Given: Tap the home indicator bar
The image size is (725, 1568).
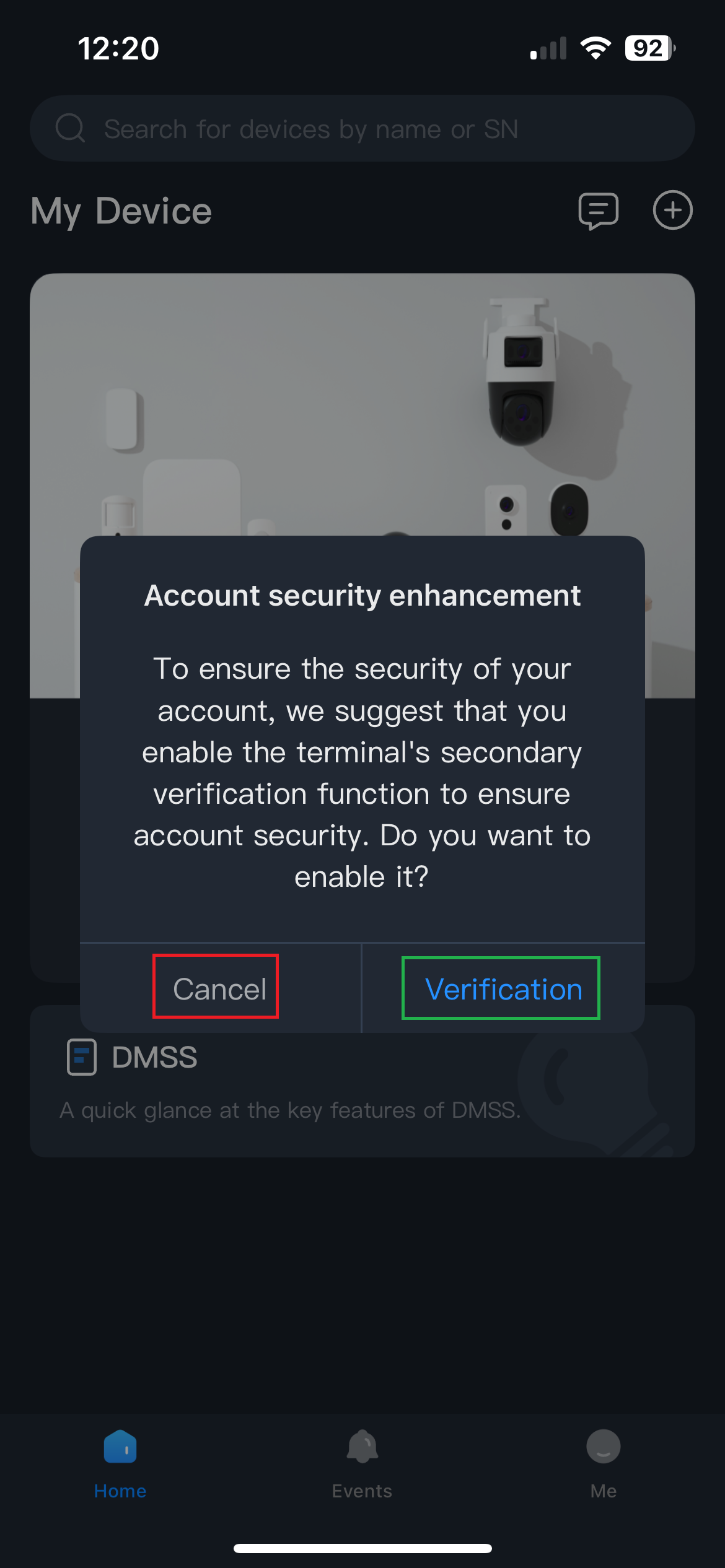Looking at the screenshot, I should pyautogui.click(x=362, y=1548).
